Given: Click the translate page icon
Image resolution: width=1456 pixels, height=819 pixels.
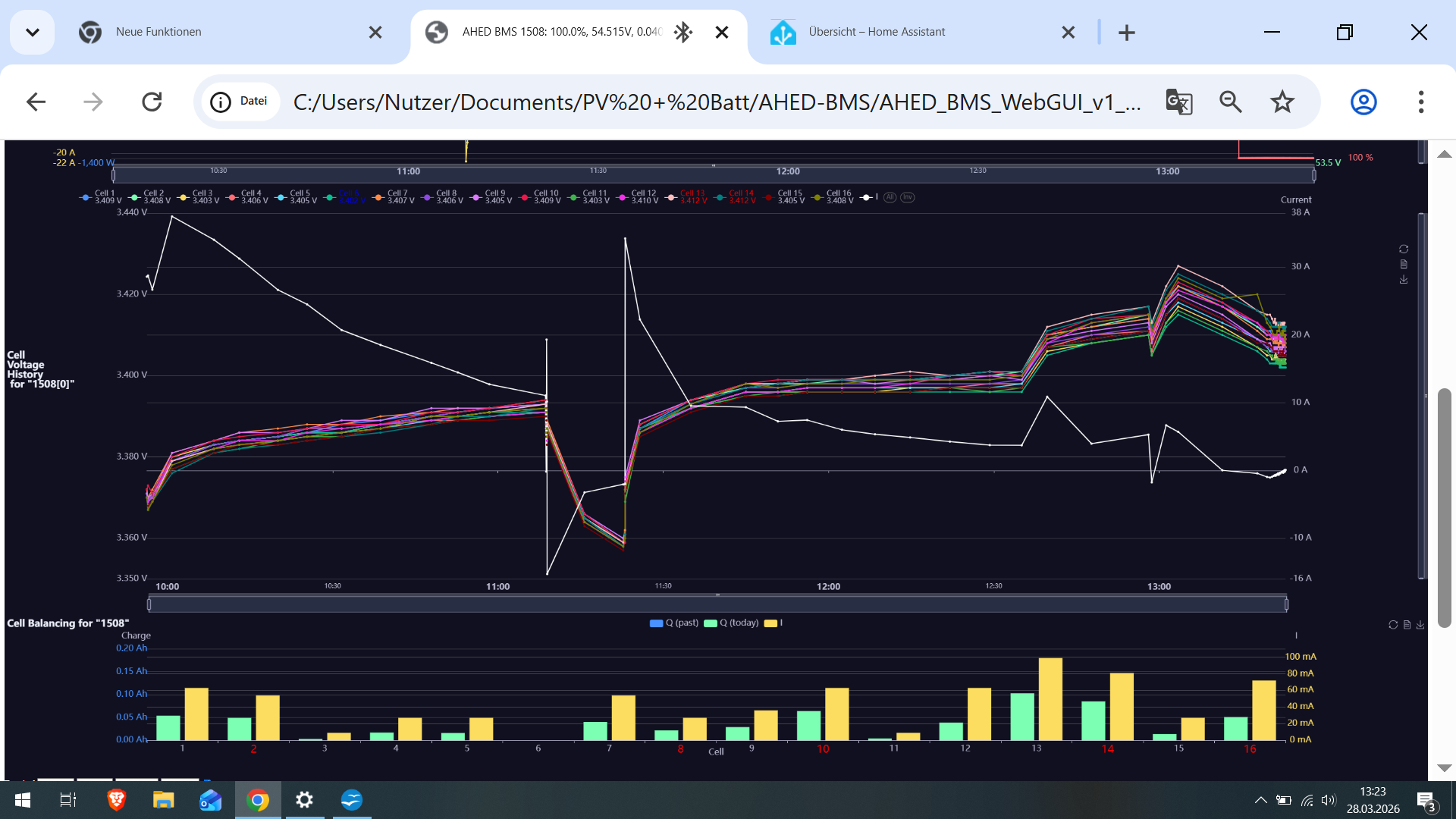Looking at the screenshot, I should (x=1178, y=102).
